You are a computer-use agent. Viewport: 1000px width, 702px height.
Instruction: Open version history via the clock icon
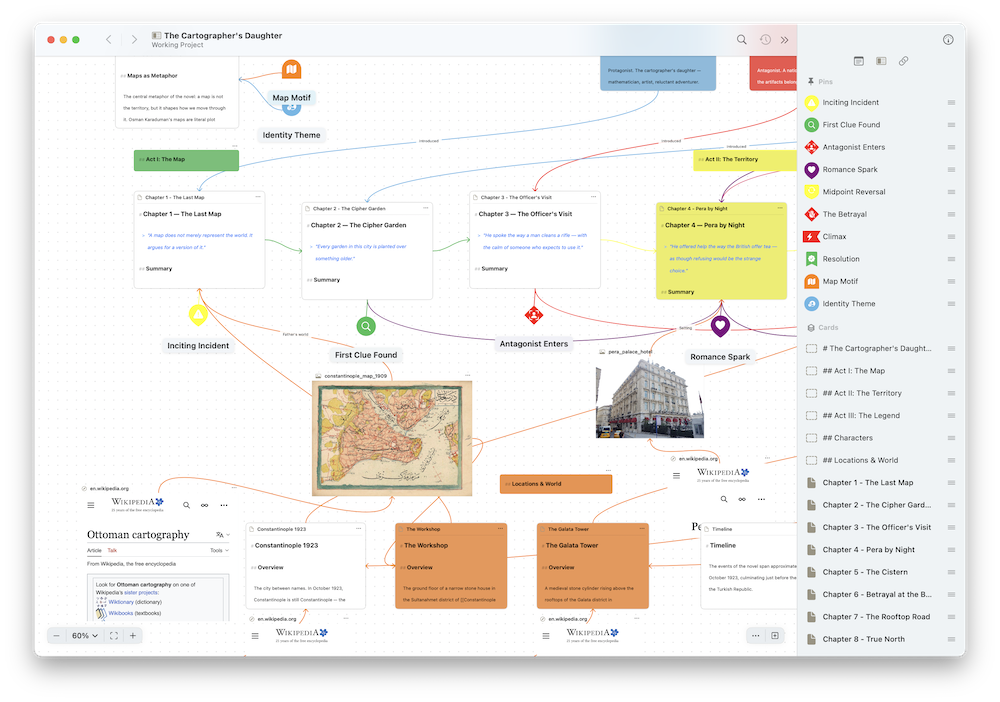pos(763,39)
